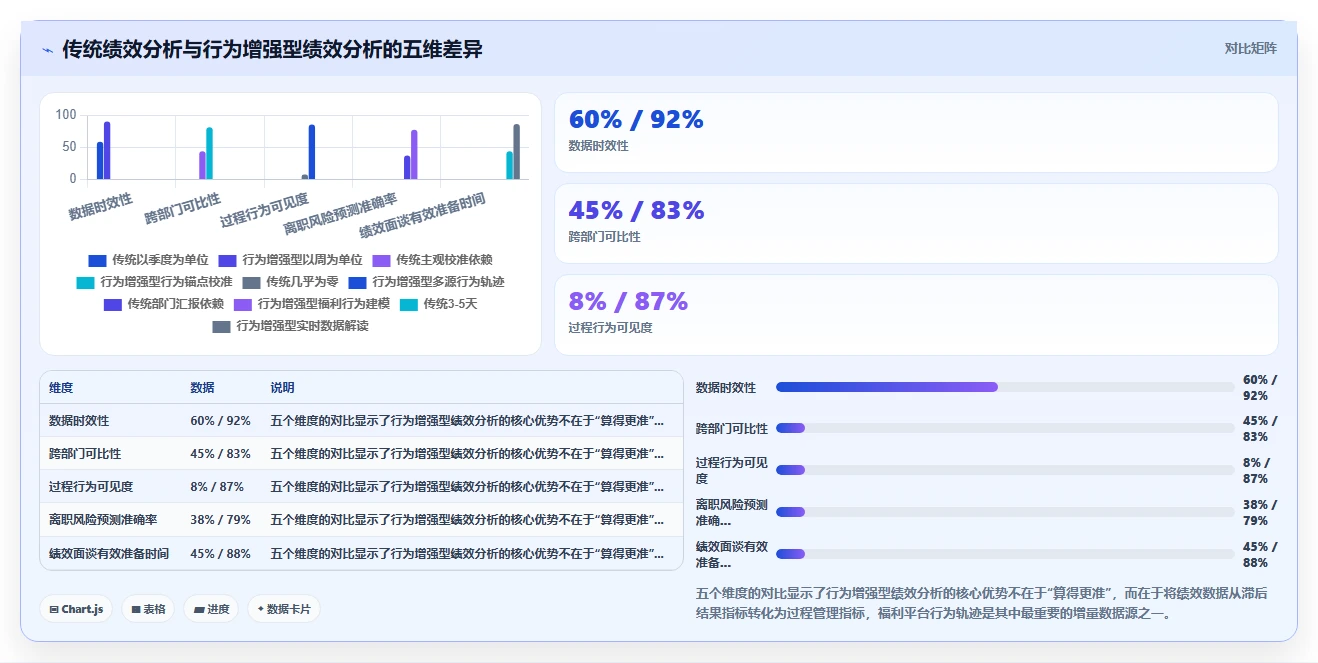Click the 进度 chip
This screenshot has width=1318, height=663.
point(211,609)
